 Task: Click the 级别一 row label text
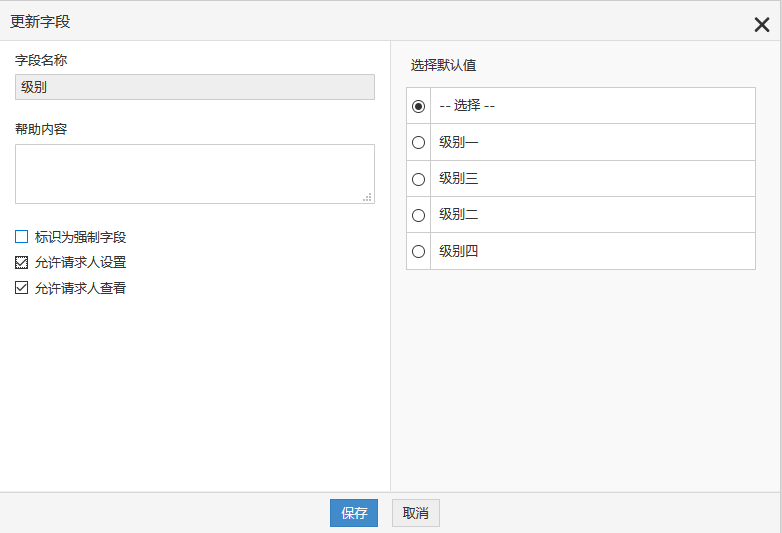(459, 142)
